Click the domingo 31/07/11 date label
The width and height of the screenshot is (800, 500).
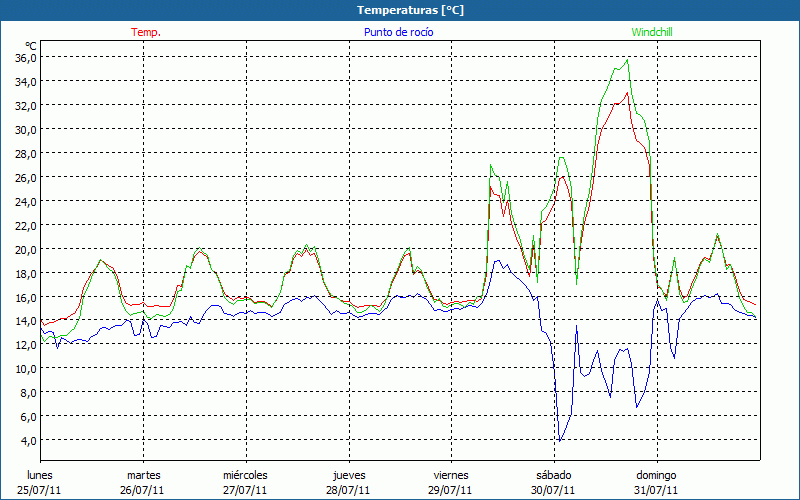click(x=656, y=482)
